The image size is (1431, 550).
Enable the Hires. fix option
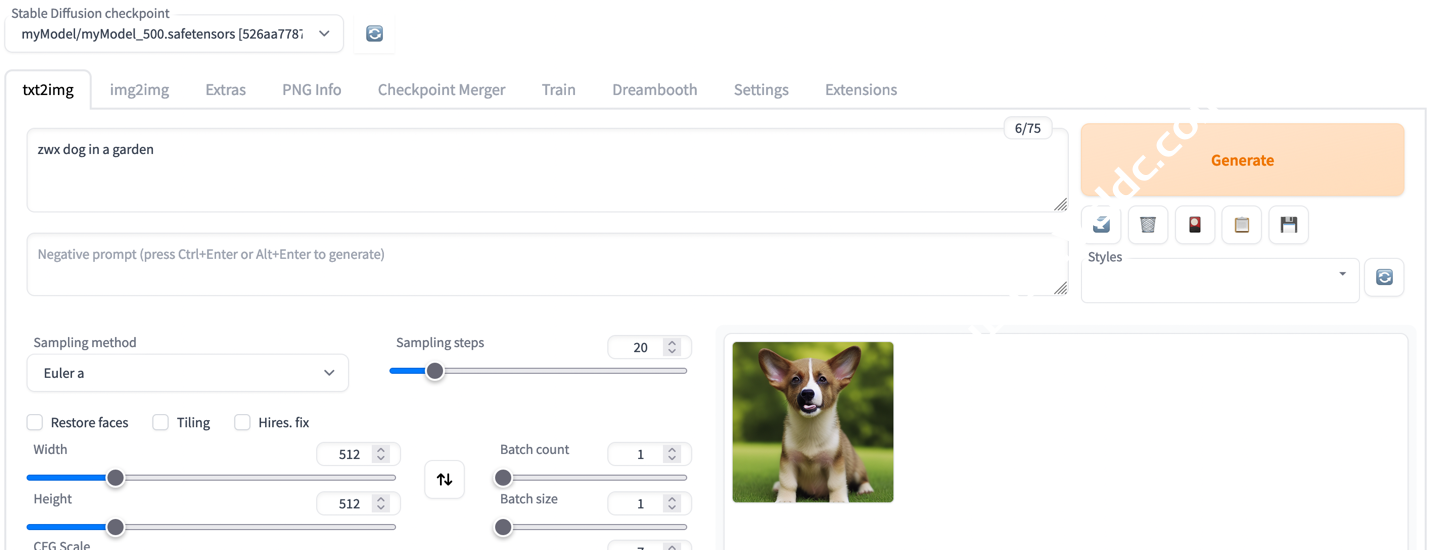coord(242,422)
